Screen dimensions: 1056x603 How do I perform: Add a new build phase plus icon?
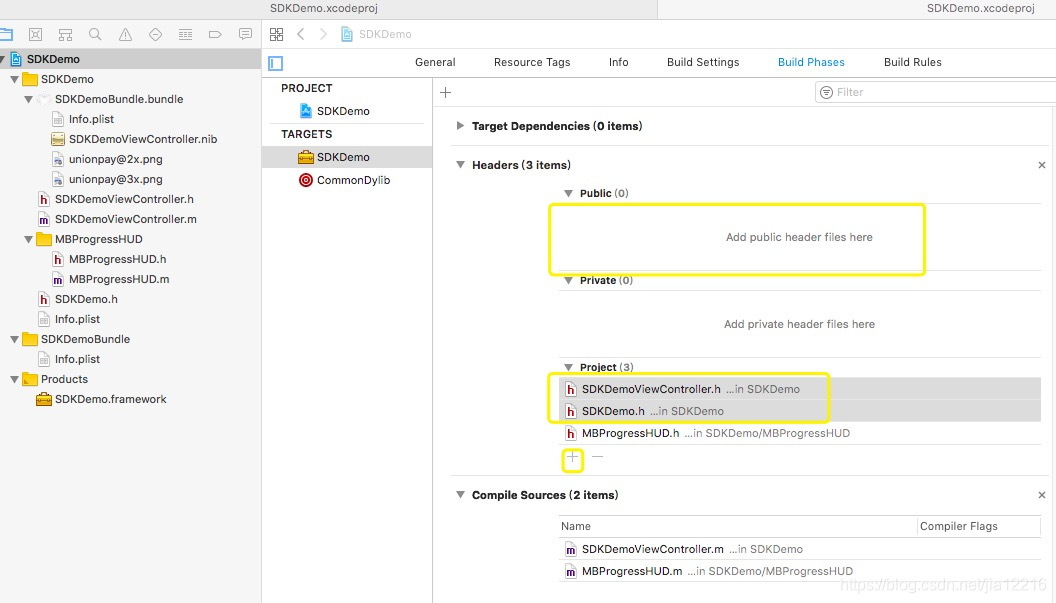click(445, 92)
